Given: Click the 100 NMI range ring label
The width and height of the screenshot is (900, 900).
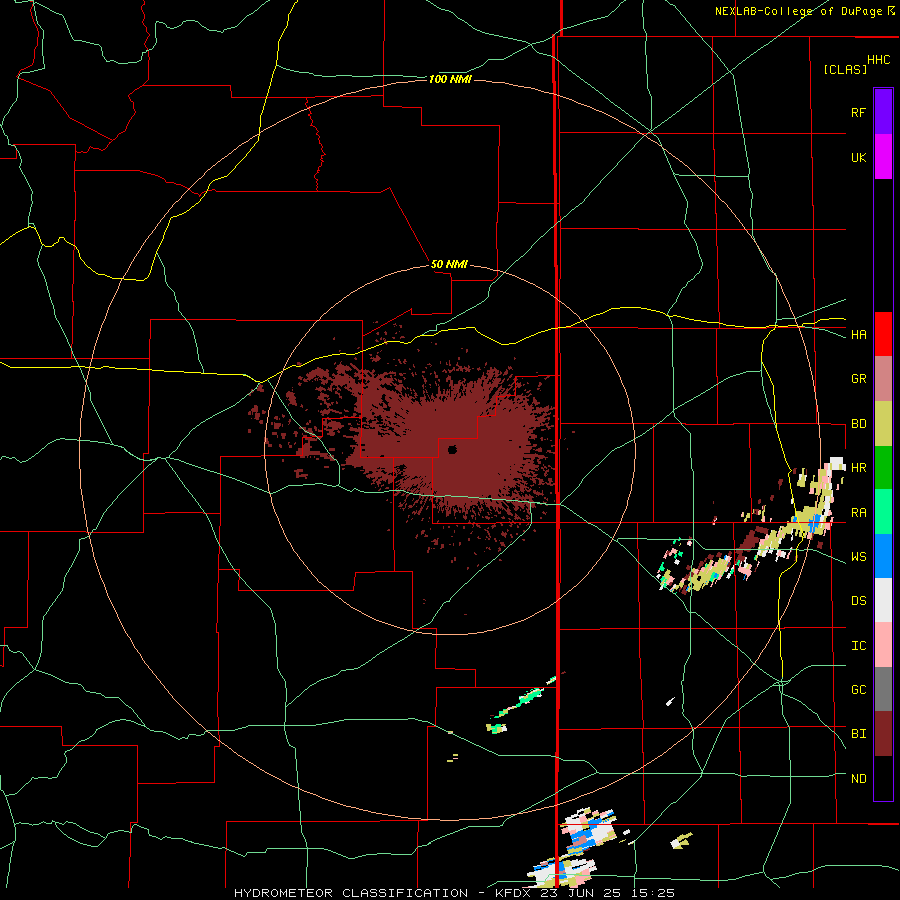Looking at the screenshot, I should click(450, 79).
